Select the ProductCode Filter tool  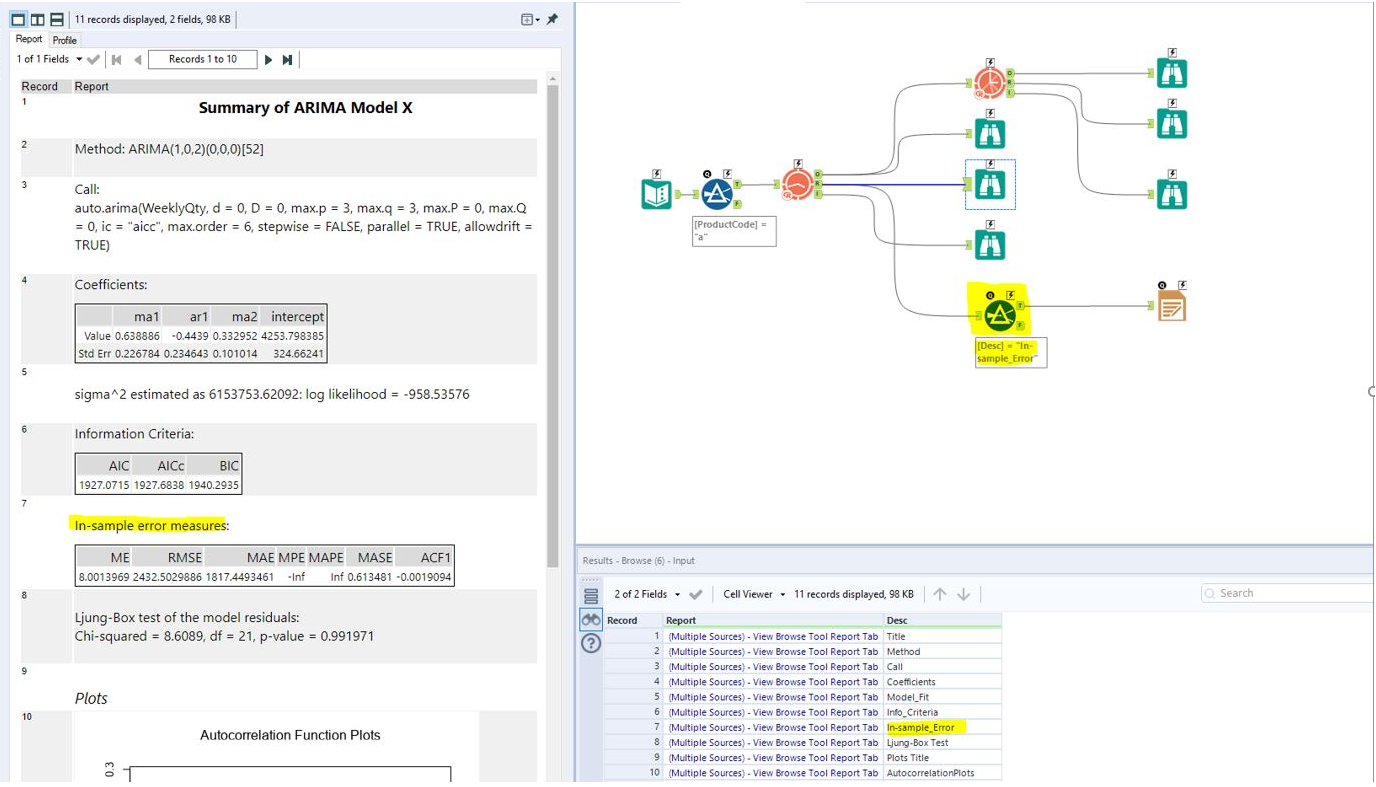[716, 193]
